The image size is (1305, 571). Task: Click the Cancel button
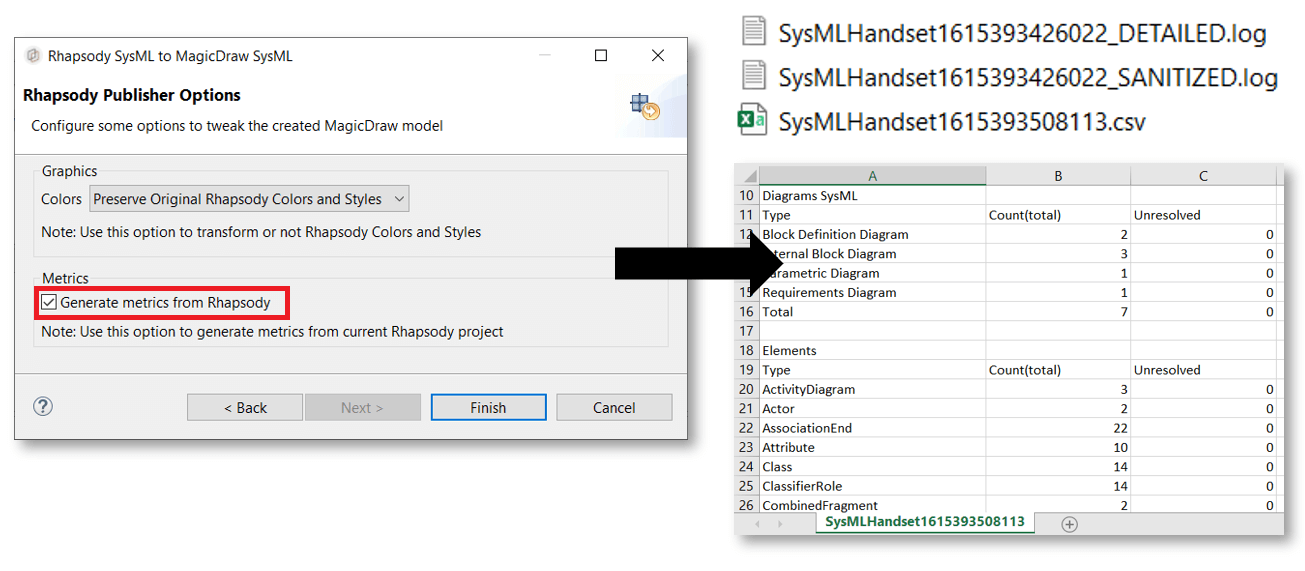point(614,407)
